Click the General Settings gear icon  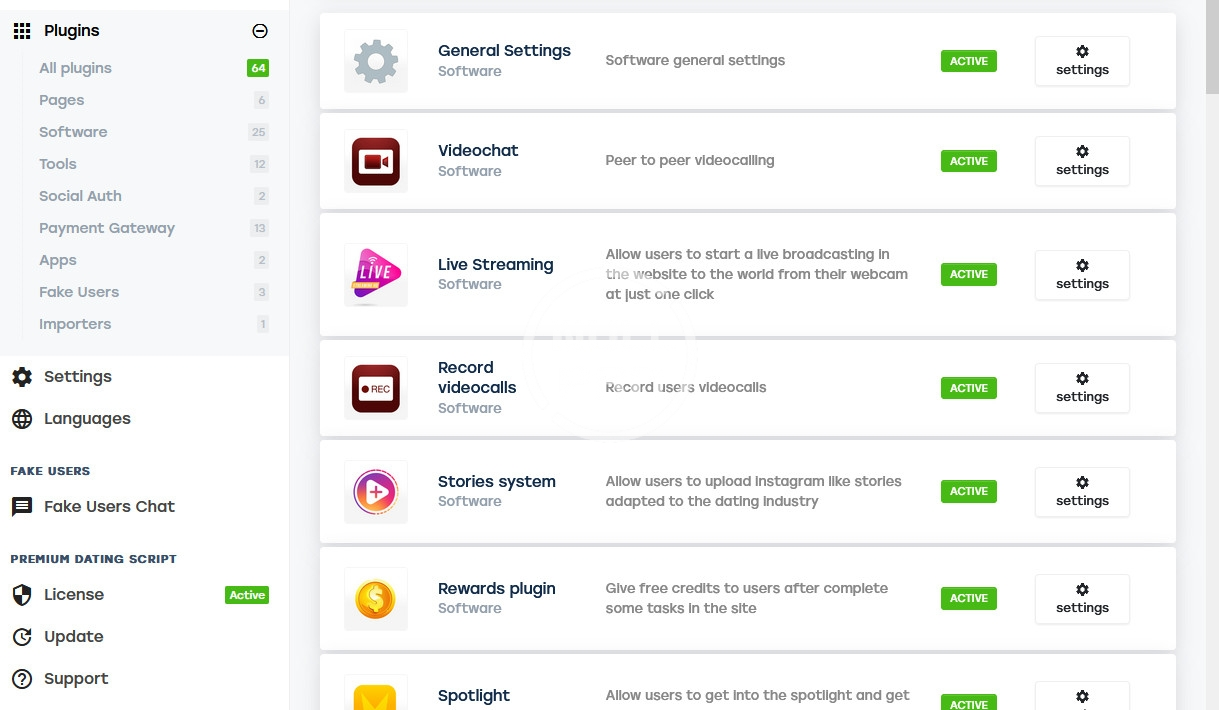tap(376, 61)
